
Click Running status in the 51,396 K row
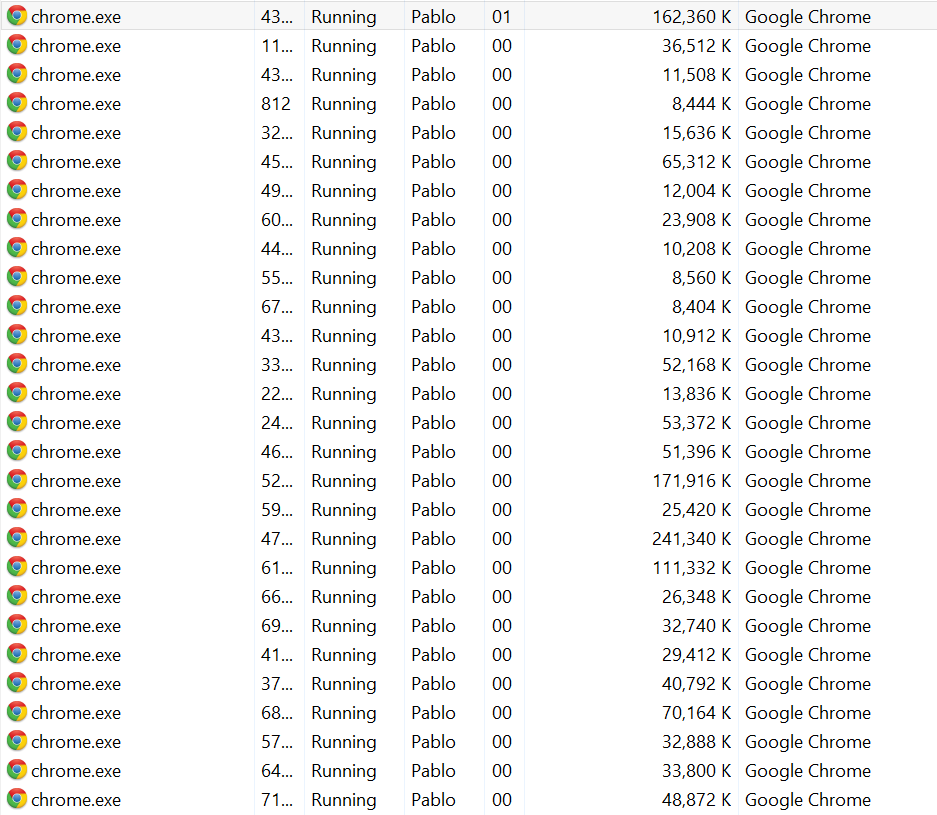point(344,452)
